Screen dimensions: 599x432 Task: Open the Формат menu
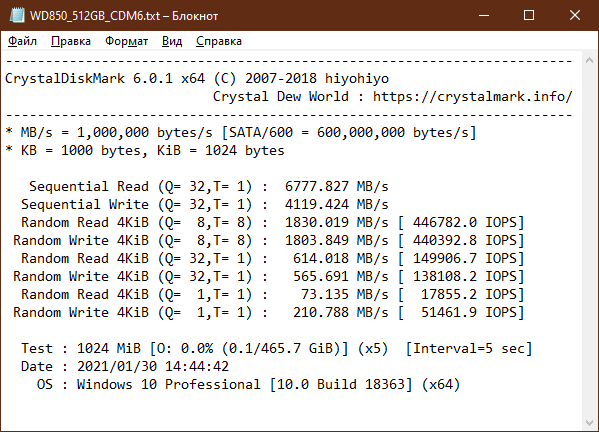[x=126, y=41]
